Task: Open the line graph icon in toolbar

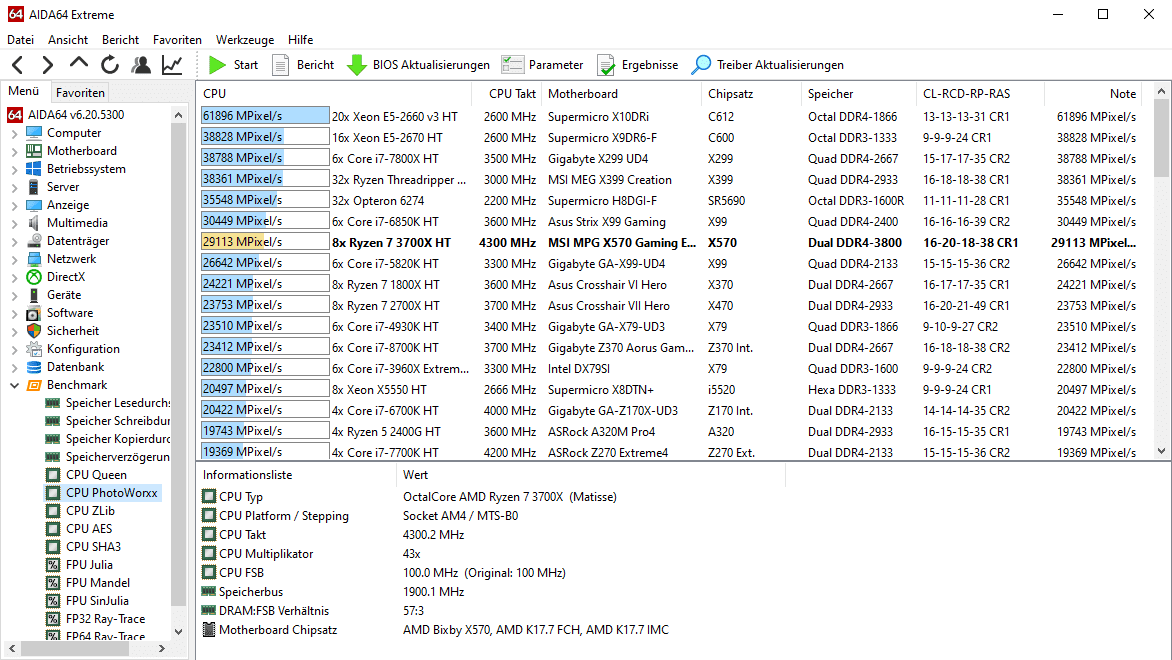Action: coord(172,65)
